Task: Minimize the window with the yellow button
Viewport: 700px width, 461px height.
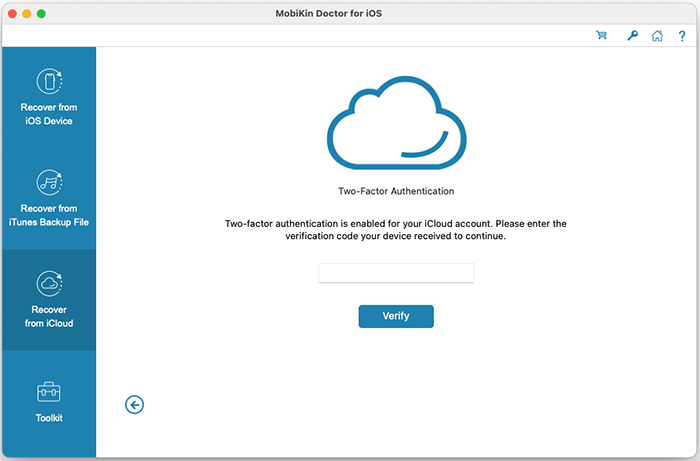Action: 27,14
